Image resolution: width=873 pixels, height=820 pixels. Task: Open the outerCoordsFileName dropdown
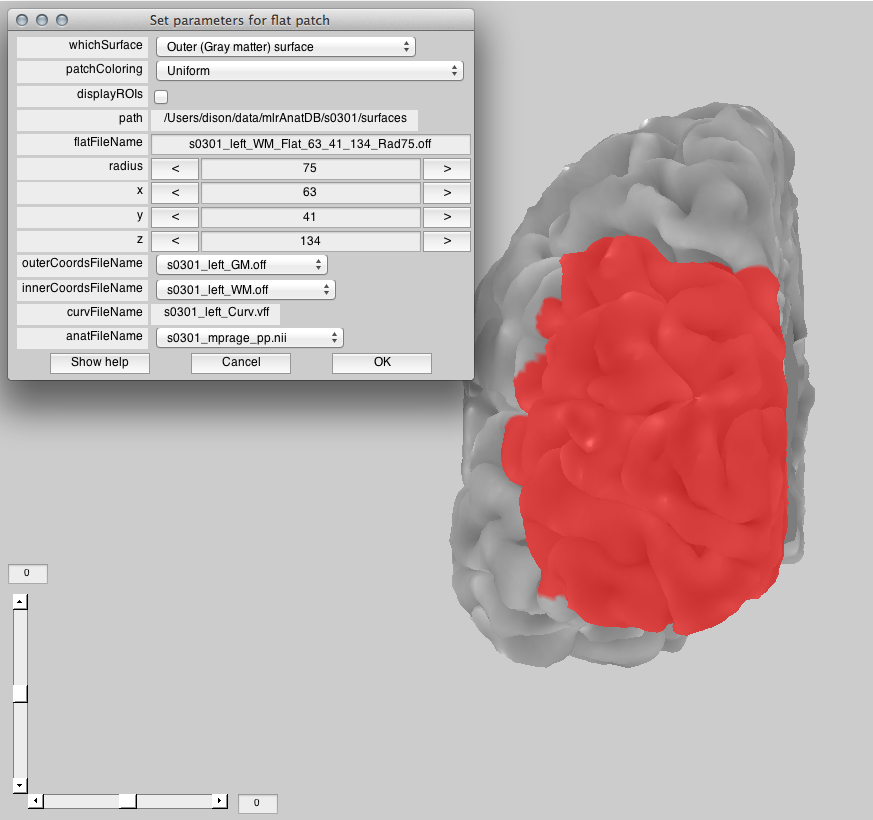pos(241,265)
